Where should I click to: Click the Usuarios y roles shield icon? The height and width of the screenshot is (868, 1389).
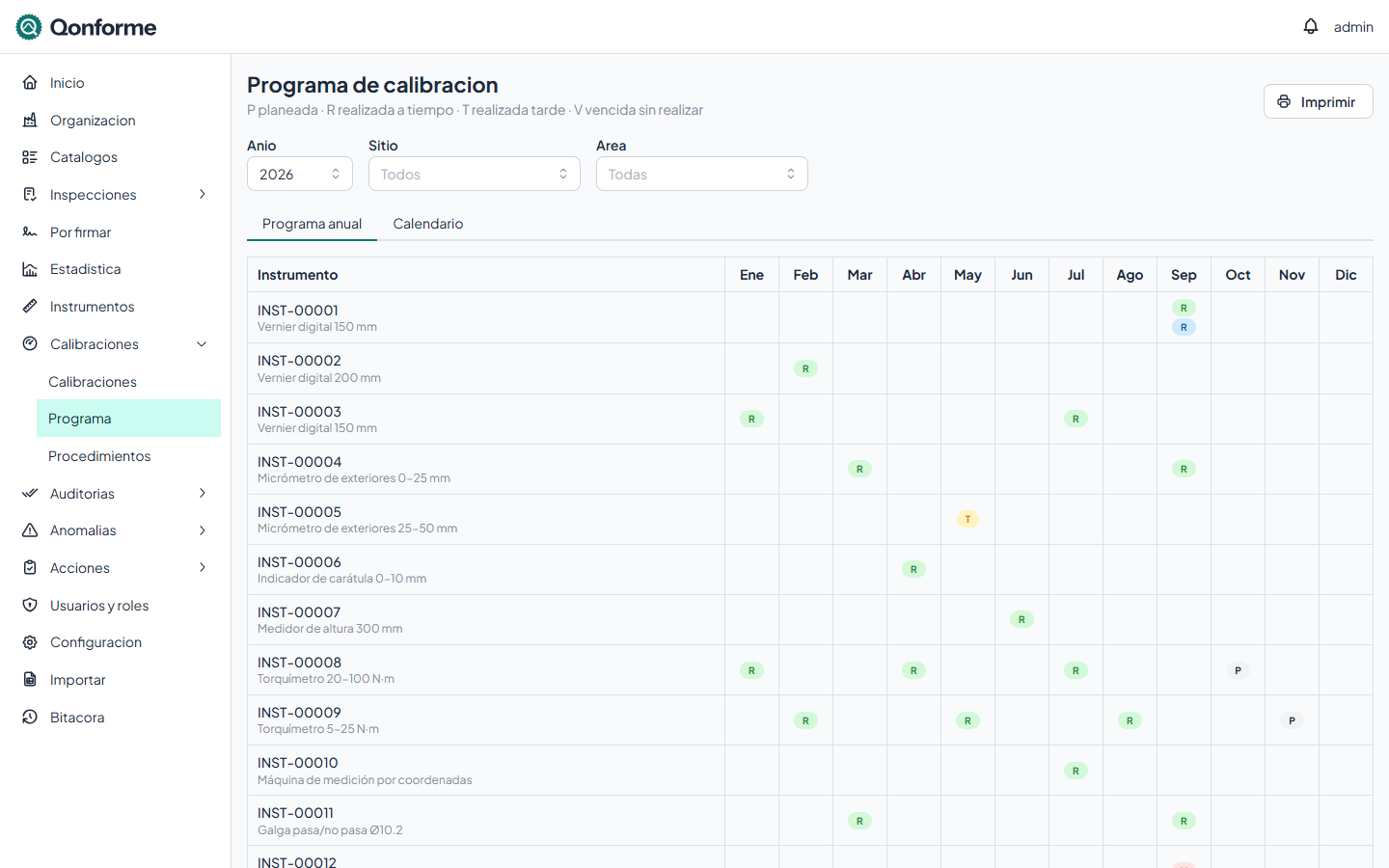pyautogui.click(x=30, y=606)
